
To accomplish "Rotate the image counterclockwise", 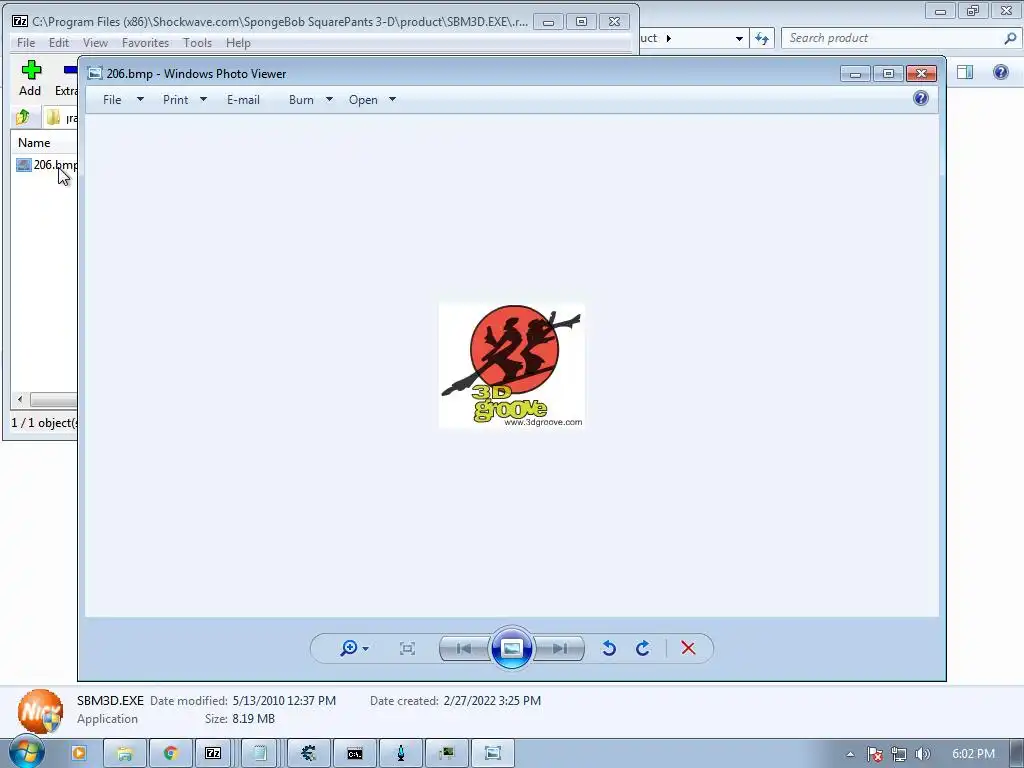I will (609, 648).
